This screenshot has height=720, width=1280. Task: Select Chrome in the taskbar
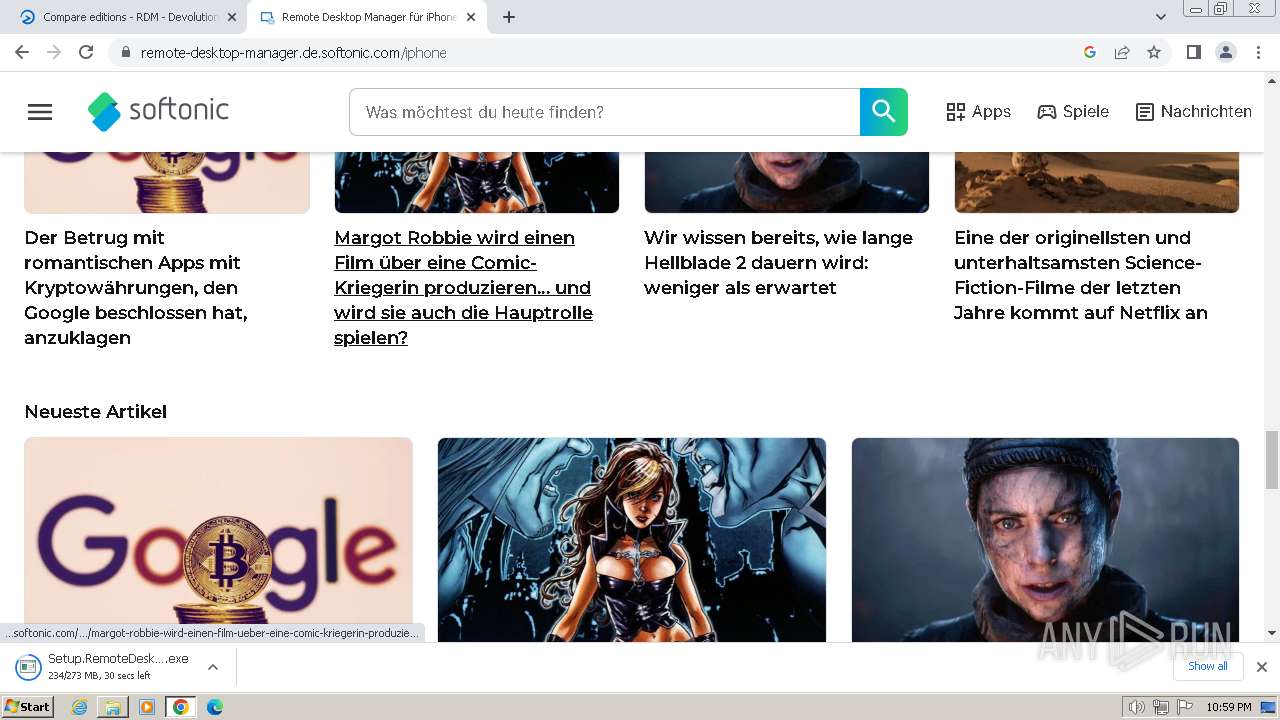[180, 707]
